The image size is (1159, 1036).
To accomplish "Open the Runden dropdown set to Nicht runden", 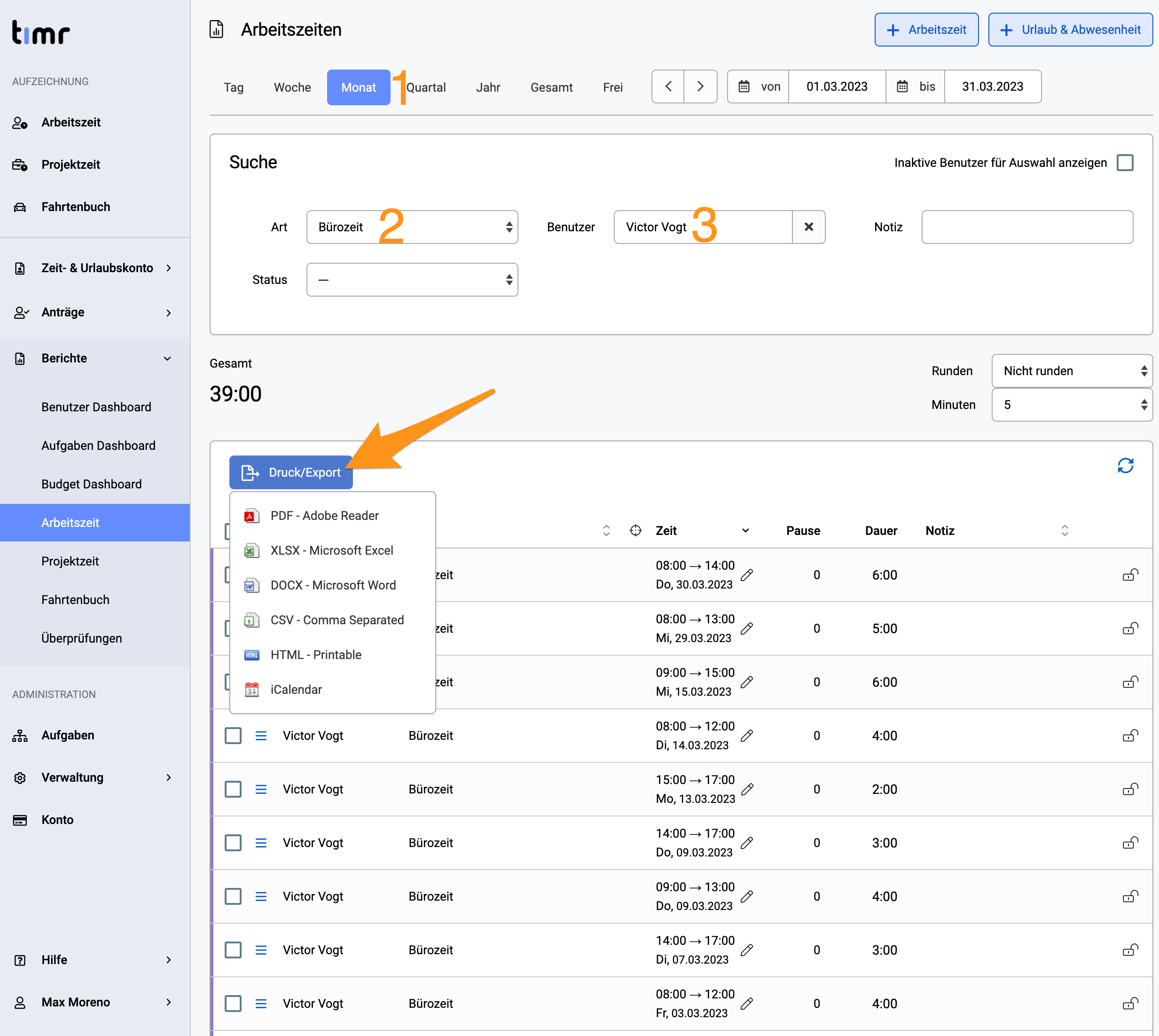I will [x=1072, y=371].
